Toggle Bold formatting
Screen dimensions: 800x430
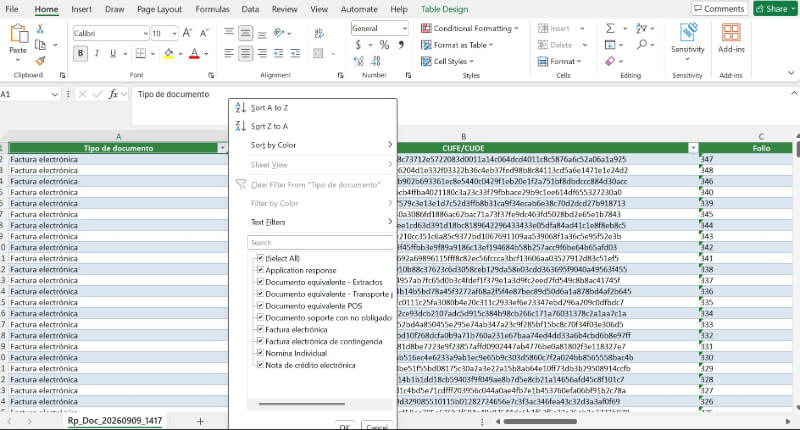[x=80, y=53]
